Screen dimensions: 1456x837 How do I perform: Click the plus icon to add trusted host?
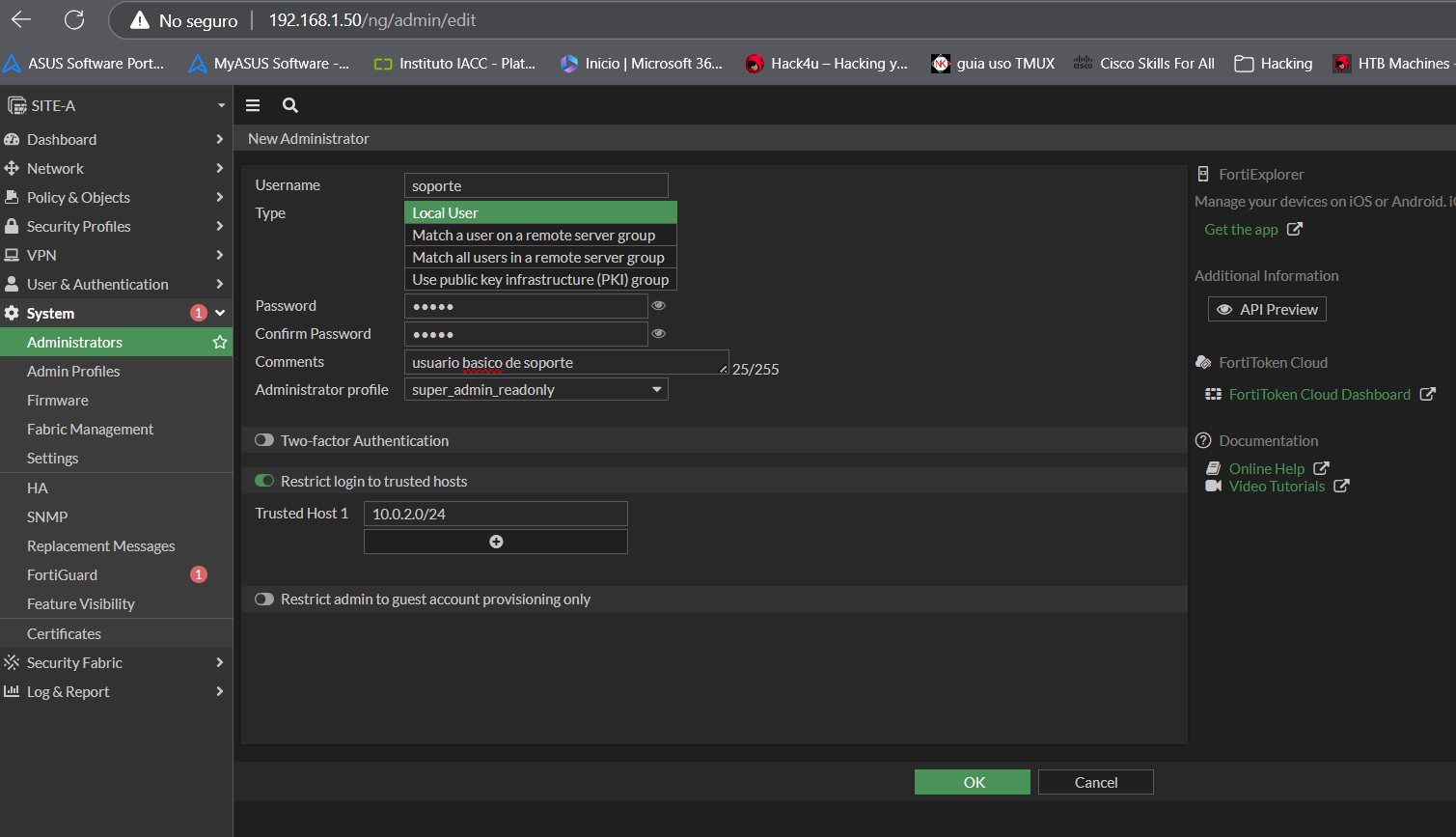496,542
